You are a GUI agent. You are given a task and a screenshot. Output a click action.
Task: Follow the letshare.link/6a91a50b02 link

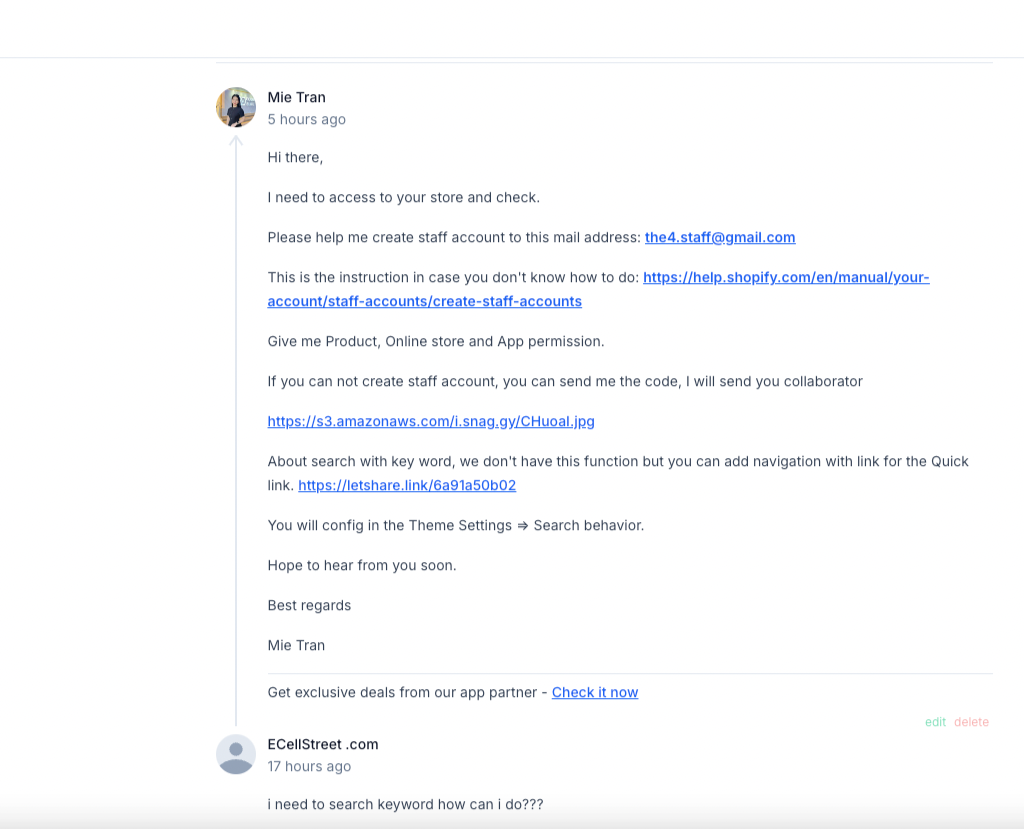point(407,485)
